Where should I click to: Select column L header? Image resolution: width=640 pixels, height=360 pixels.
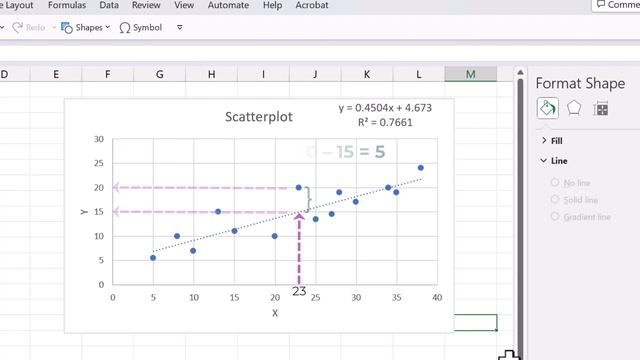[419, 74]
